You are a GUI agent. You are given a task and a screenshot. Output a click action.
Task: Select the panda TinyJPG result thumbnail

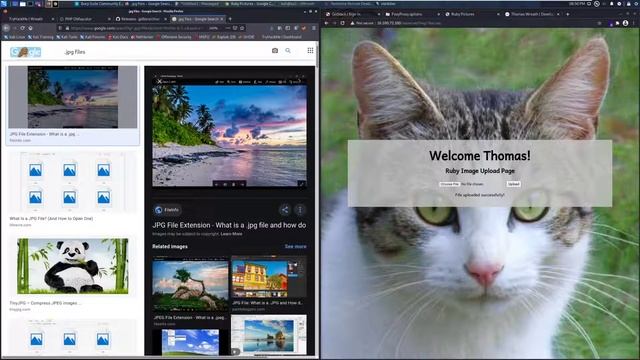pos(73,266)
